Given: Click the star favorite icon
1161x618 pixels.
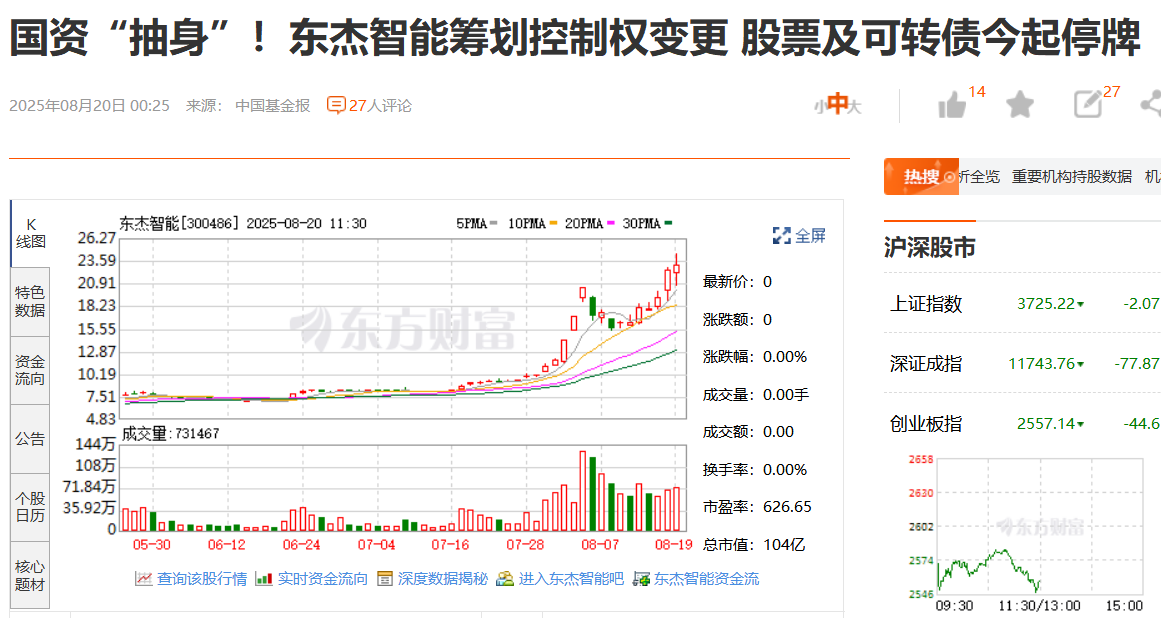Looking at the screenshot, I should tap(1020, 104).
